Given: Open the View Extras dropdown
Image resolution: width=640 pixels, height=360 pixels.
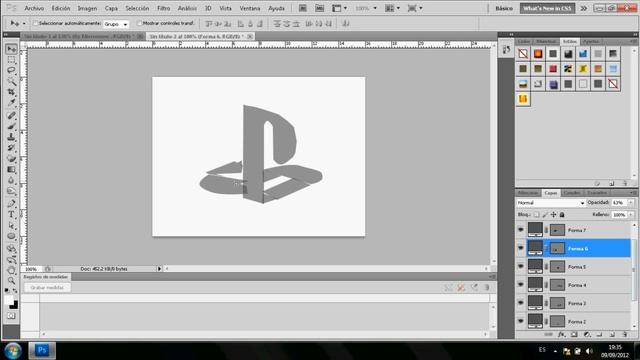Looking at the screenshot, I should [x=339, y=8].
